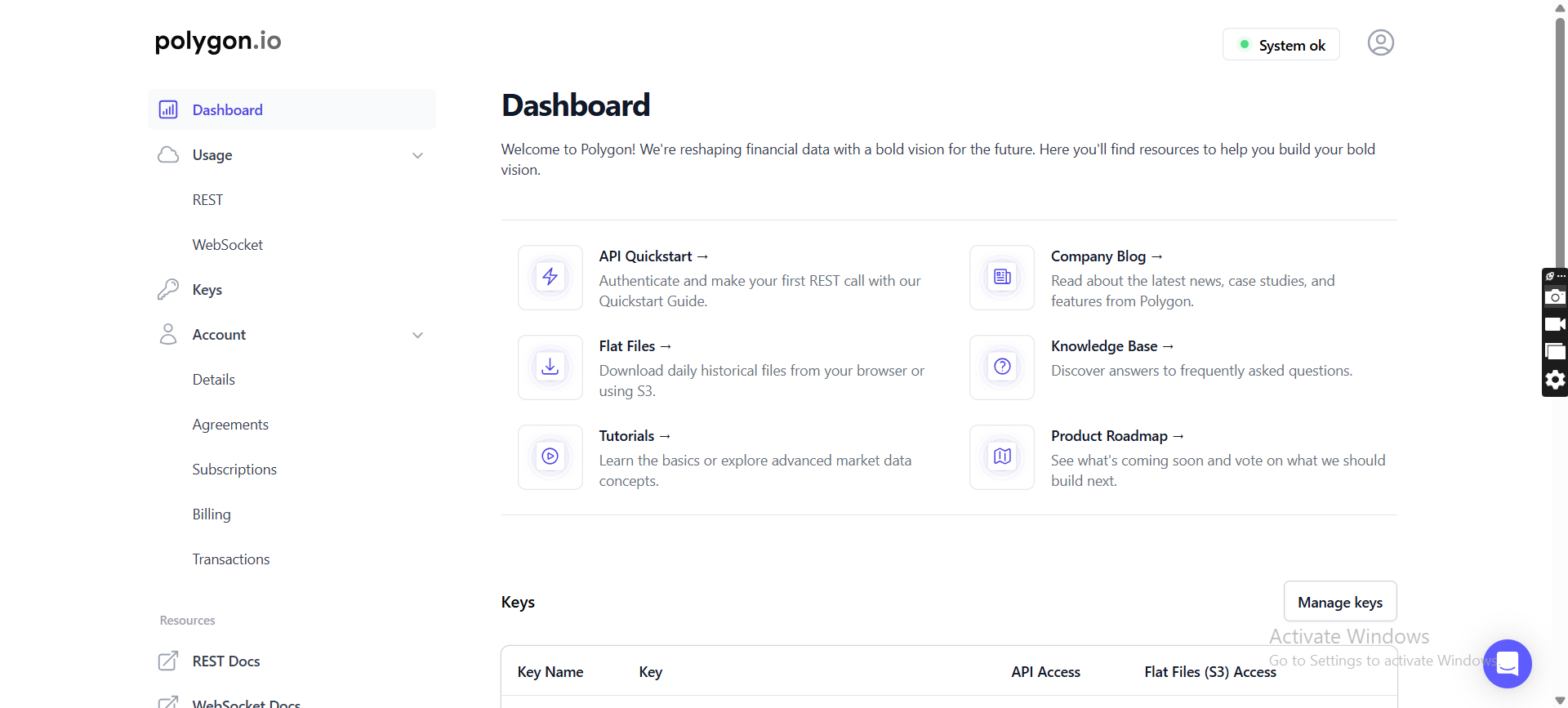Click the Tutorials play icon
The height and width of the screenshot is (708, 1568).
pyautogui.click(x=550, y=457)
